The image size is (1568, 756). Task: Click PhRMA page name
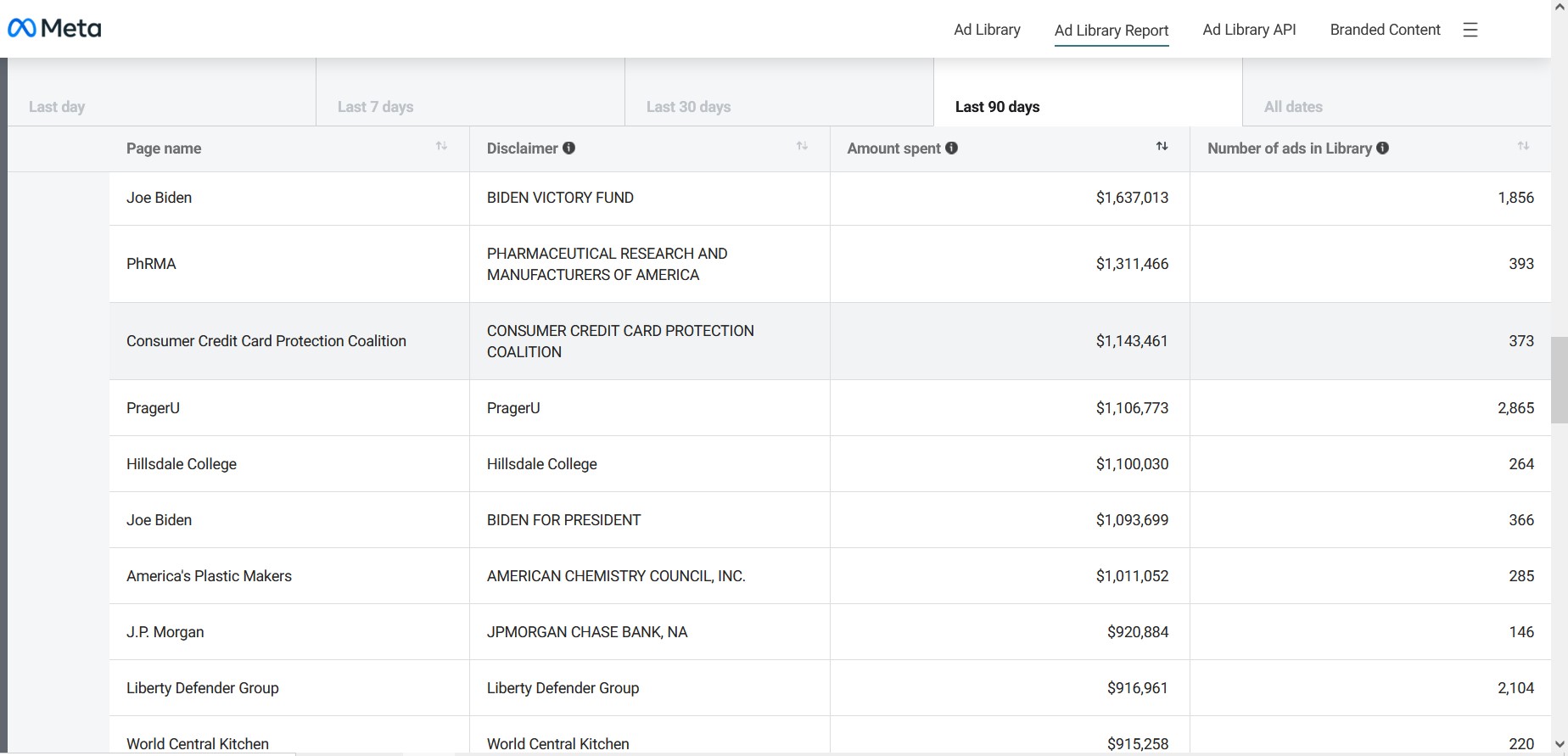point(151,264)
